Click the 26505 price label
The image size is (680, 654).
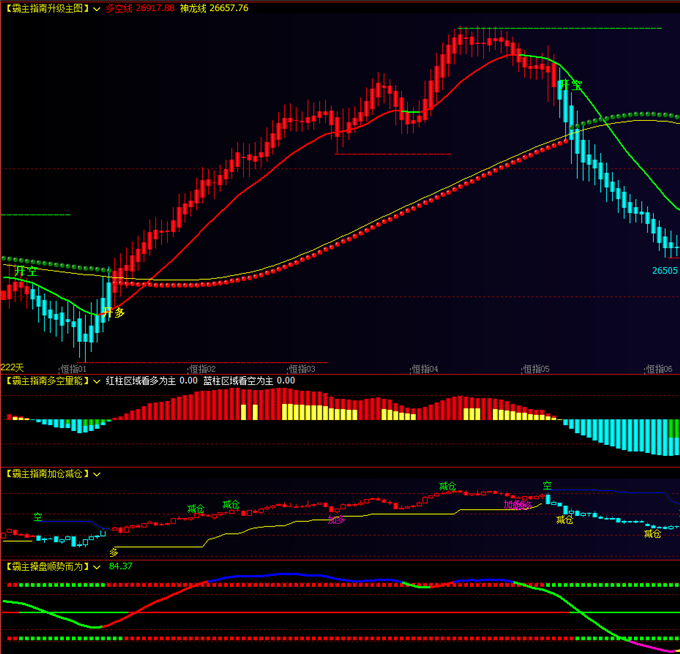point(665,270)
